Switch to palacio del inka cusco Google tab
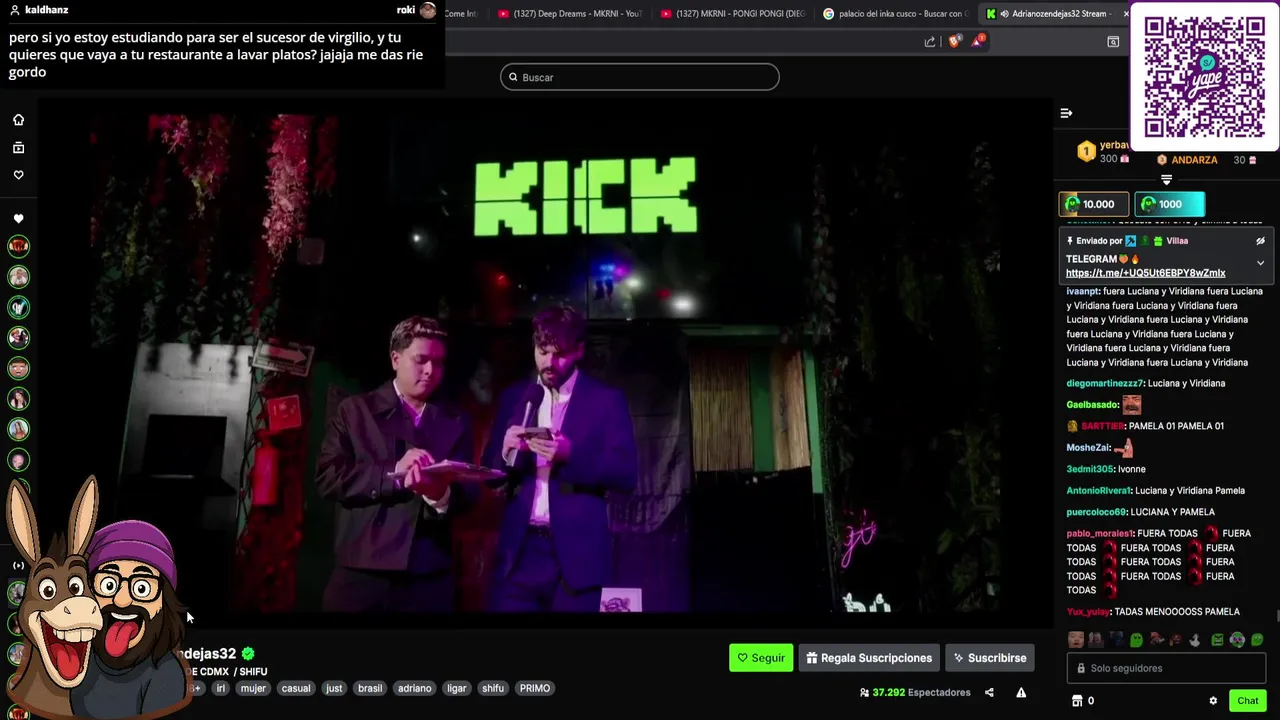The image size is (1280, 720). click(893, 14)
